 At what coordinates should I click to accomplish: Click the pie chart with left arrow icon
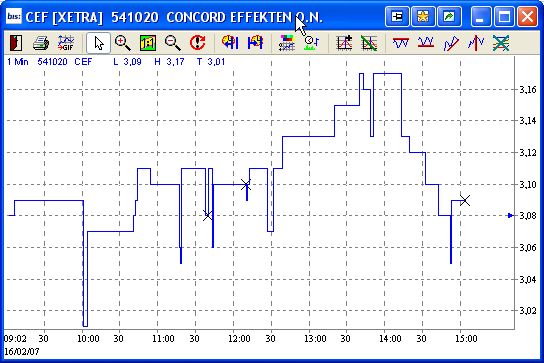point(230,43)
